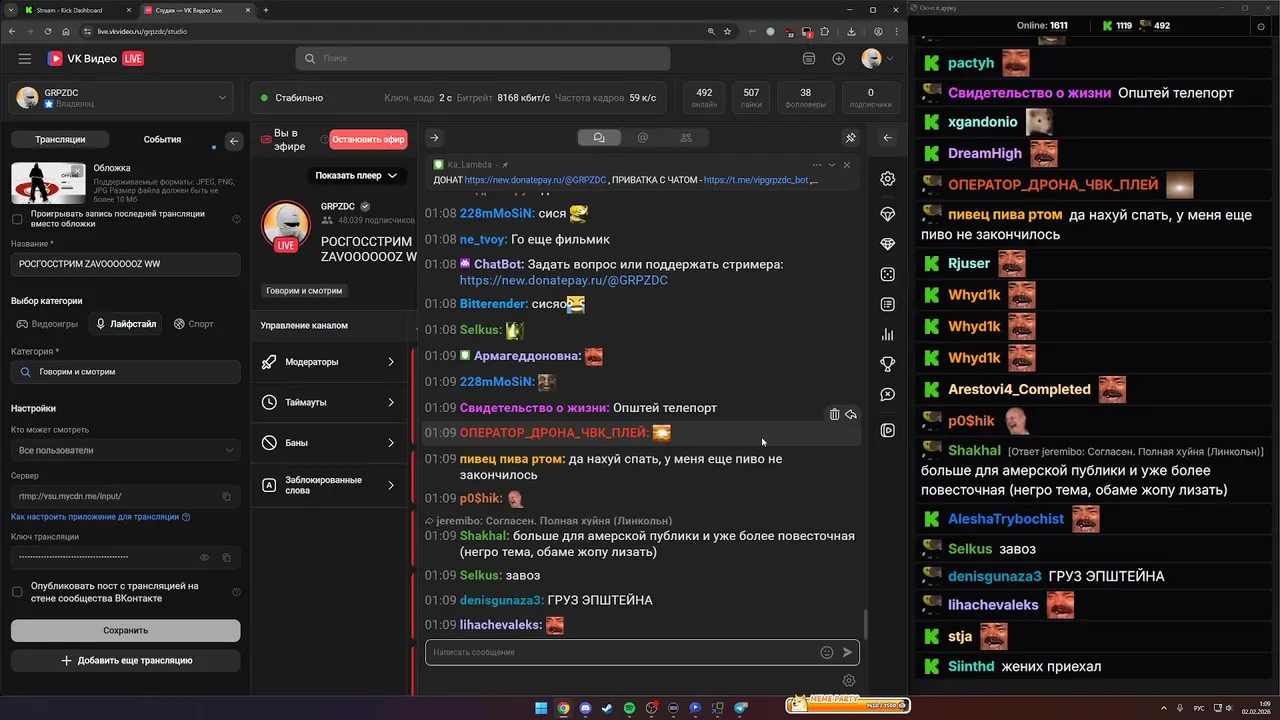Copy the server URL with copy icon
Image resolution: width=1280 pixels, height=720 pixels.
pyautogui.click(x=227, y=496)
